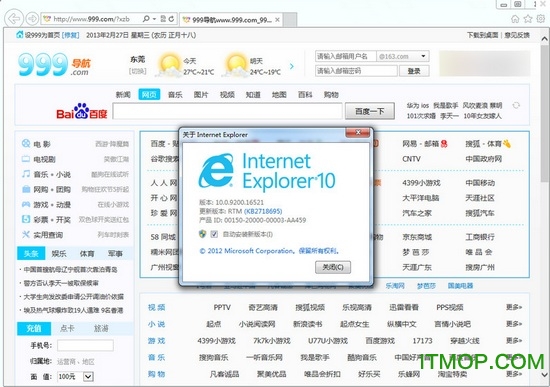Click the Baidu logo

(81, 111)
